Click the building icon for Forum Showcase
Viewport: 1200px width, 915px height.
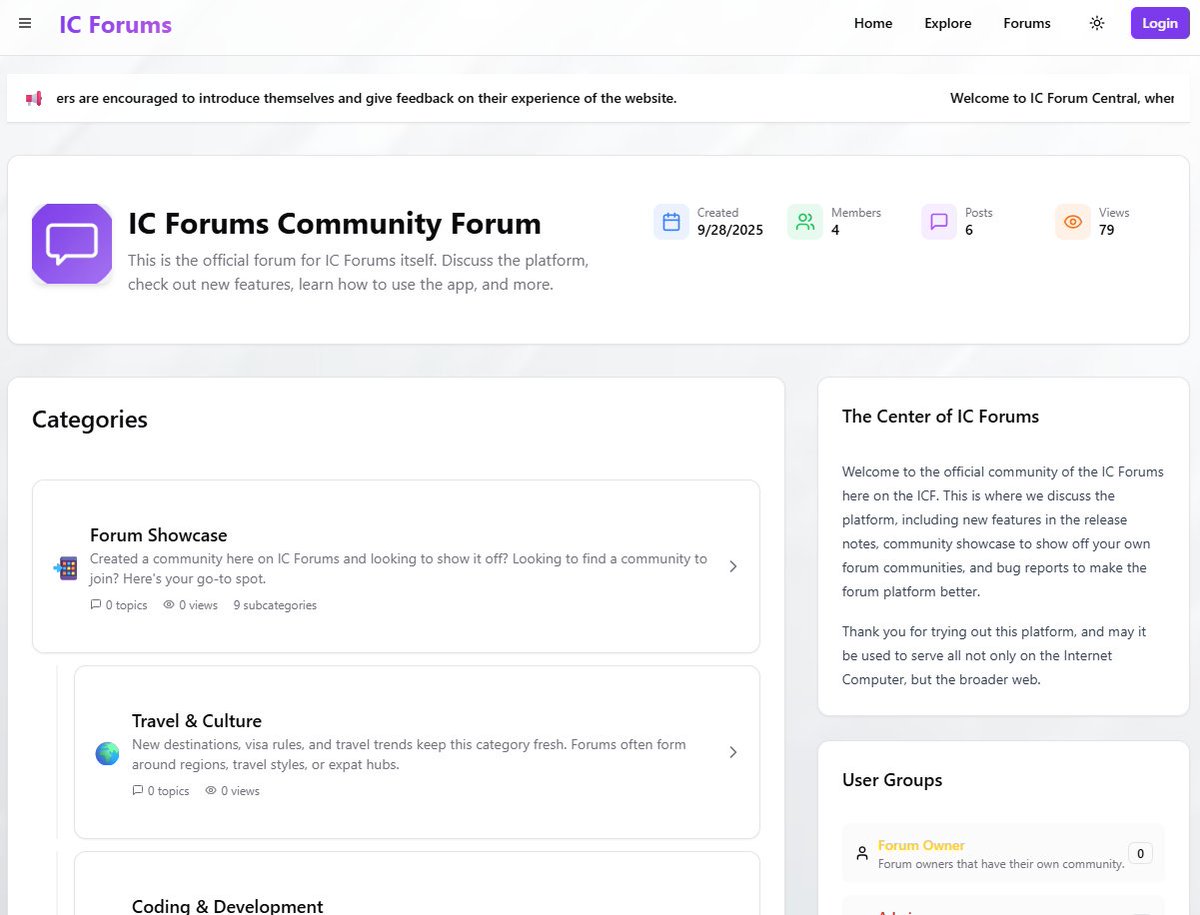65,567
